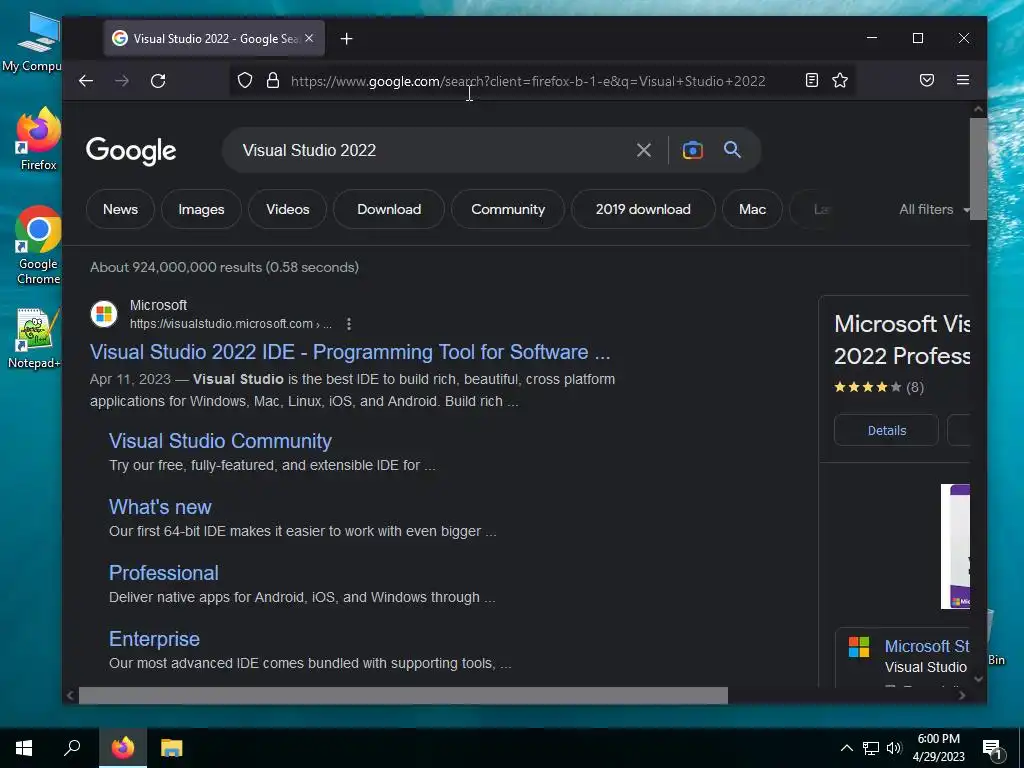This screenshot has height=768, width=1024.
Task: Go back using the browser back arrow
Action: 86,81
